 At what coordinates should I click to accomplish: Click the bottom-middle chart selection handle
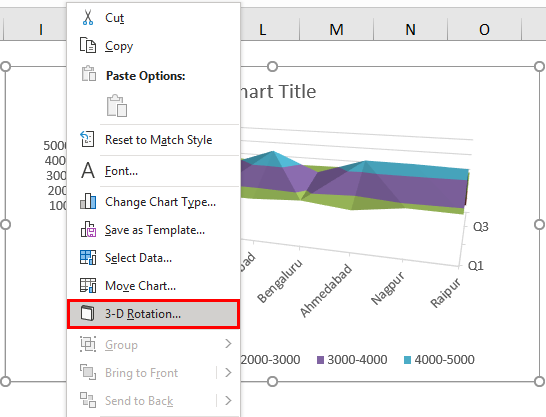(272, 382)
